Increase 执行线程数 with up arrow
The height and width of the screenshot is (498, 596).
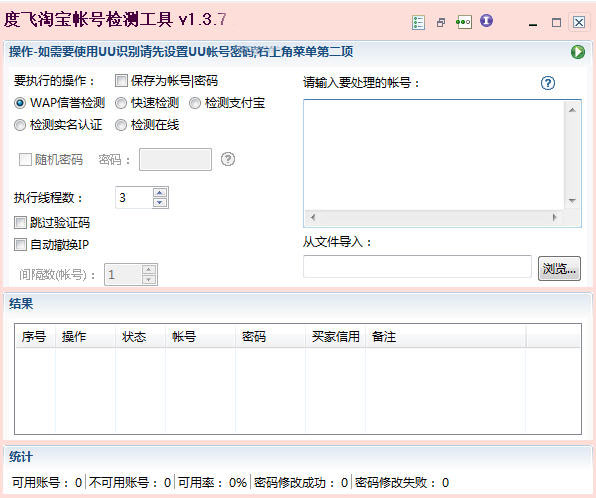click(160, 192)
